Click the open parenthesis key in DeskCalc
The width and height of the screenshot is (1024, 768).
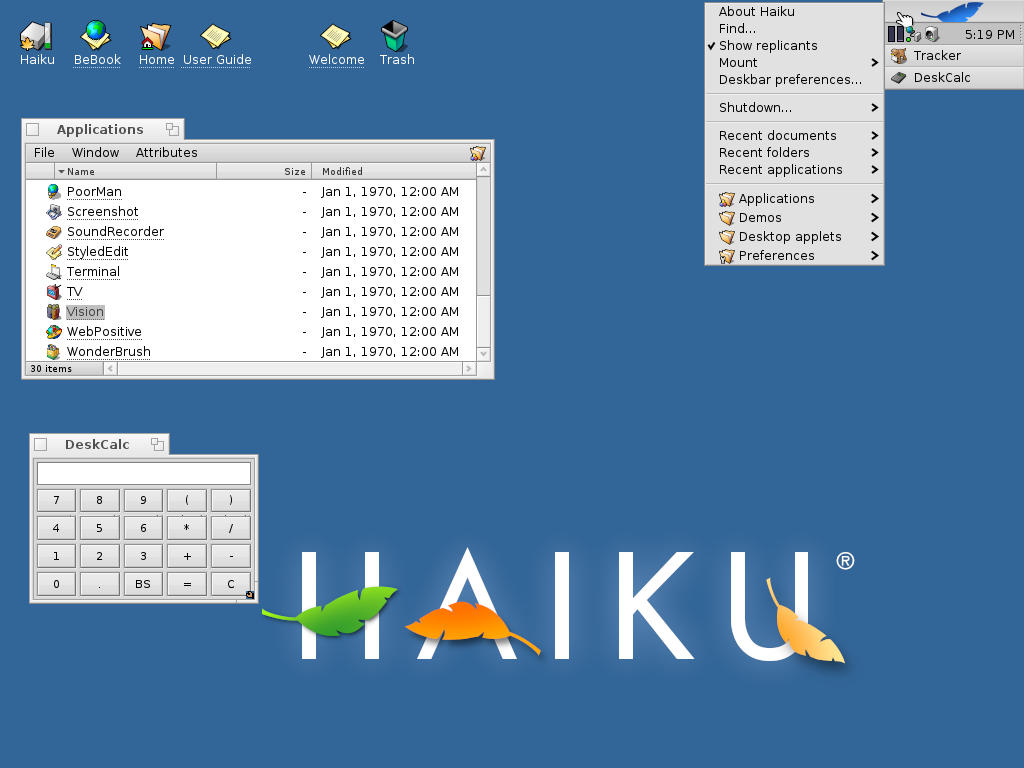click(x=187, y=501)
